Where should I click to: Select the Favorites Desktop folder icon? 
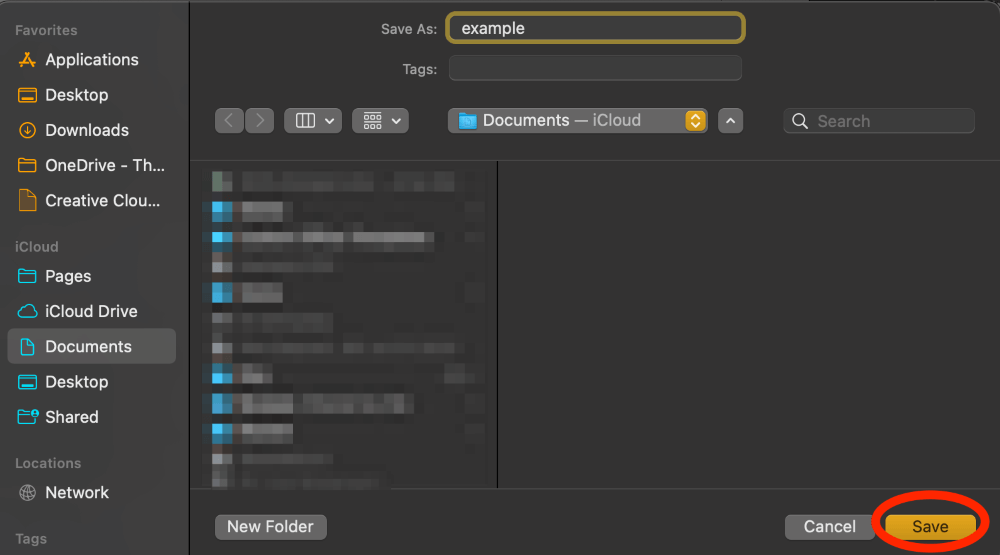[x=27, y=95]
